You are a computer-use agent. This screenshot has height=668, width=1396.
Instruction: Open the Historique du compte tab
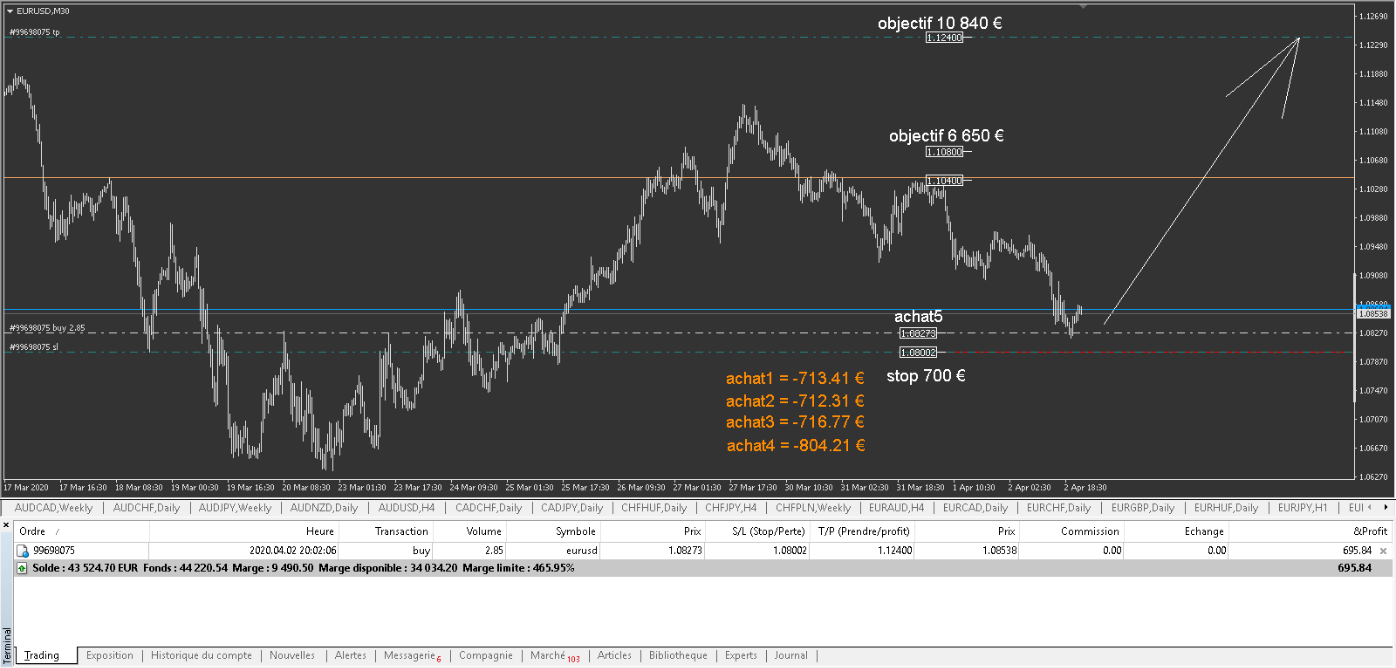pos(201,655)
